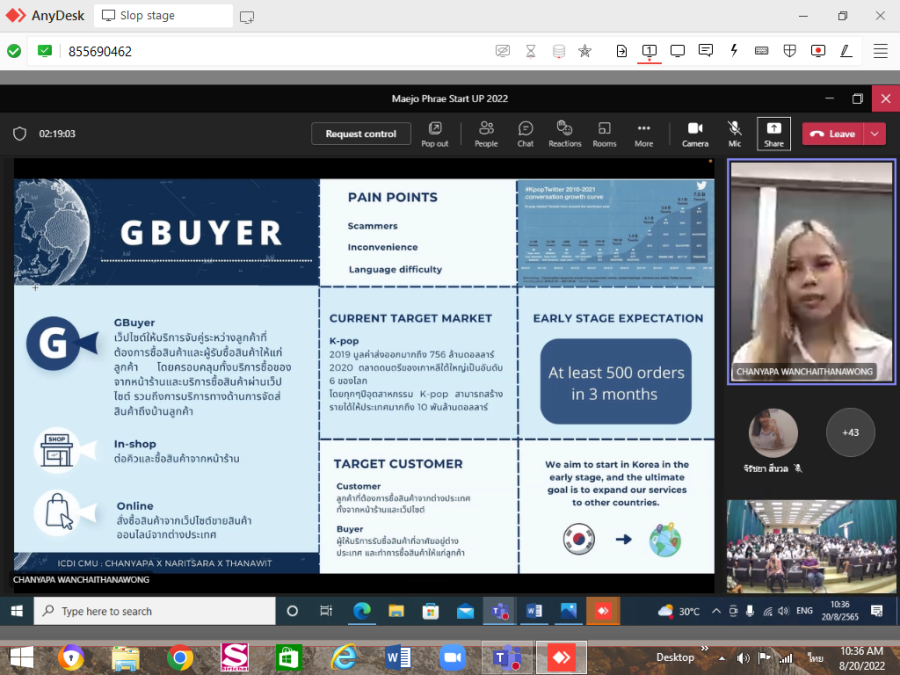Screen dimensions: 900x675
Task: Select the Slop stage session tab
Action: point(164,16)
